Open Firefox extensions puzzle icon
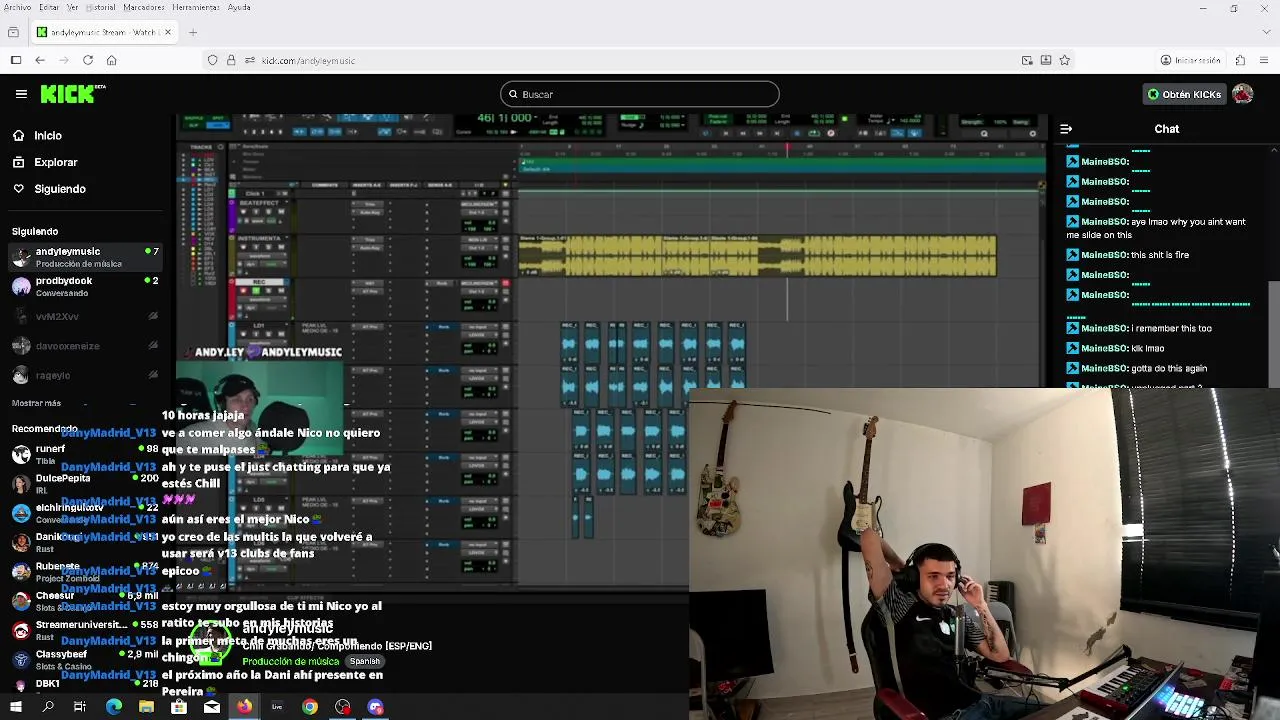This screenshot has height=720, width=1280. [x=1240, y=60]
